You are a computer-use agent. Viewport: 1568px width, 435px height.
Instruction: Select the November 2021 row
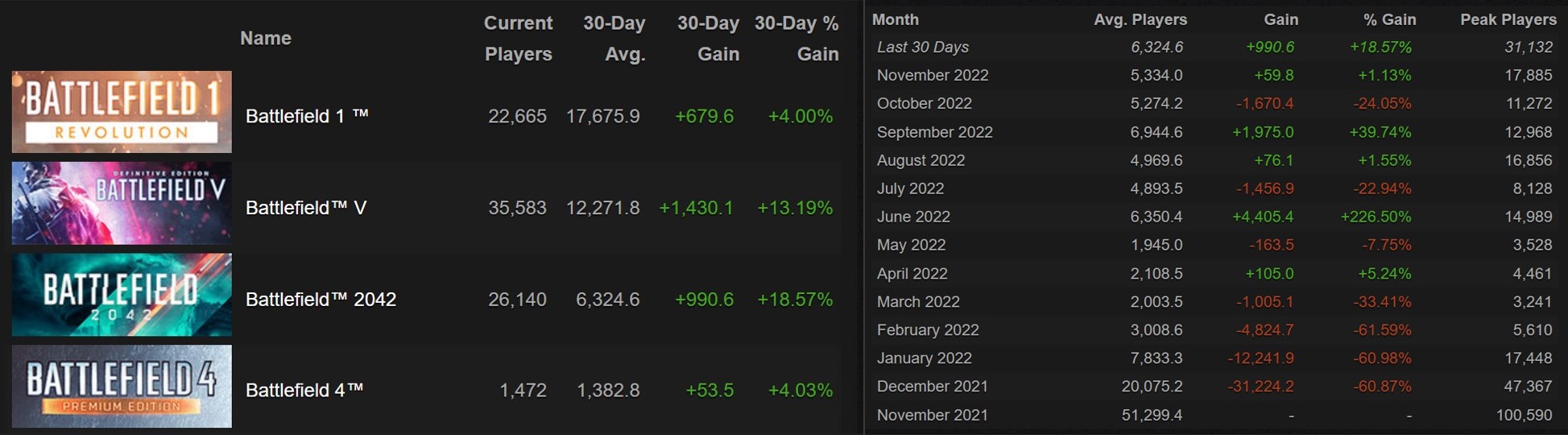point(932,415)
